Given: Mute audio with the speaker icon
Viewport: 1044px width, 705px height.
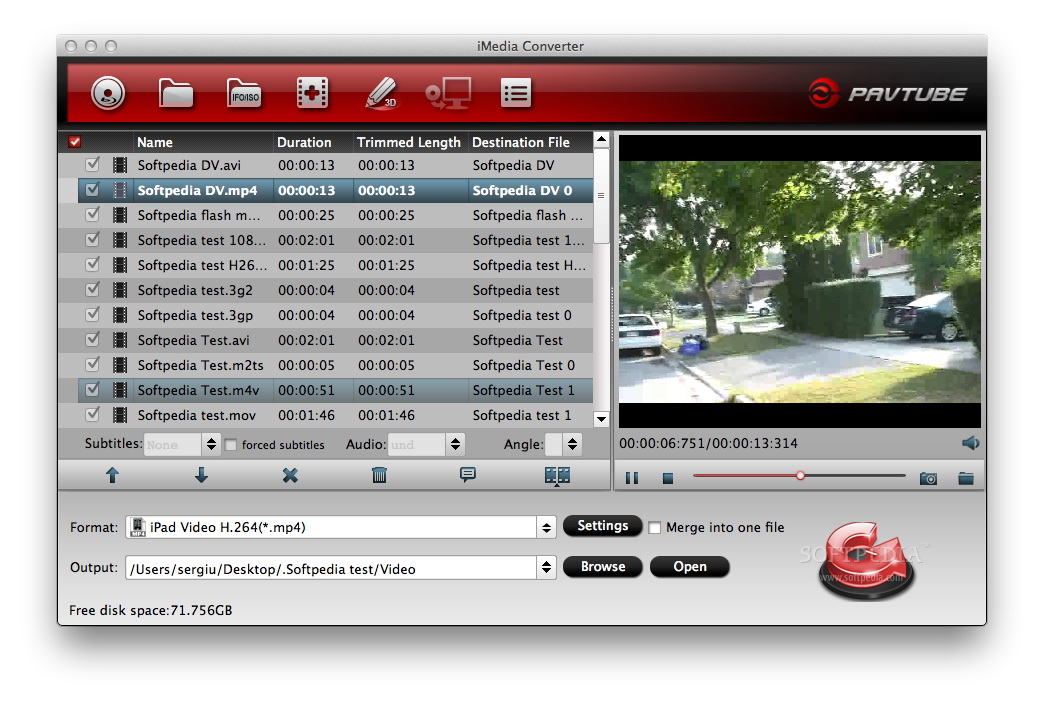Looking at the screenshot, I should click(970, 443).
